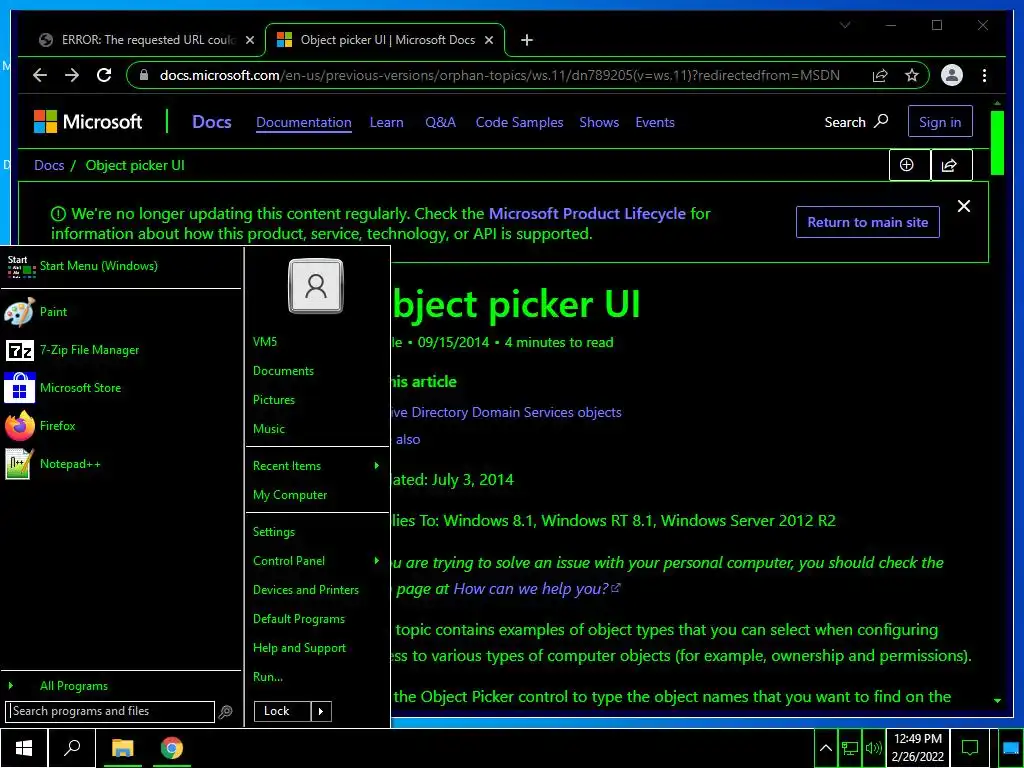Click the Sign in button

940,121
